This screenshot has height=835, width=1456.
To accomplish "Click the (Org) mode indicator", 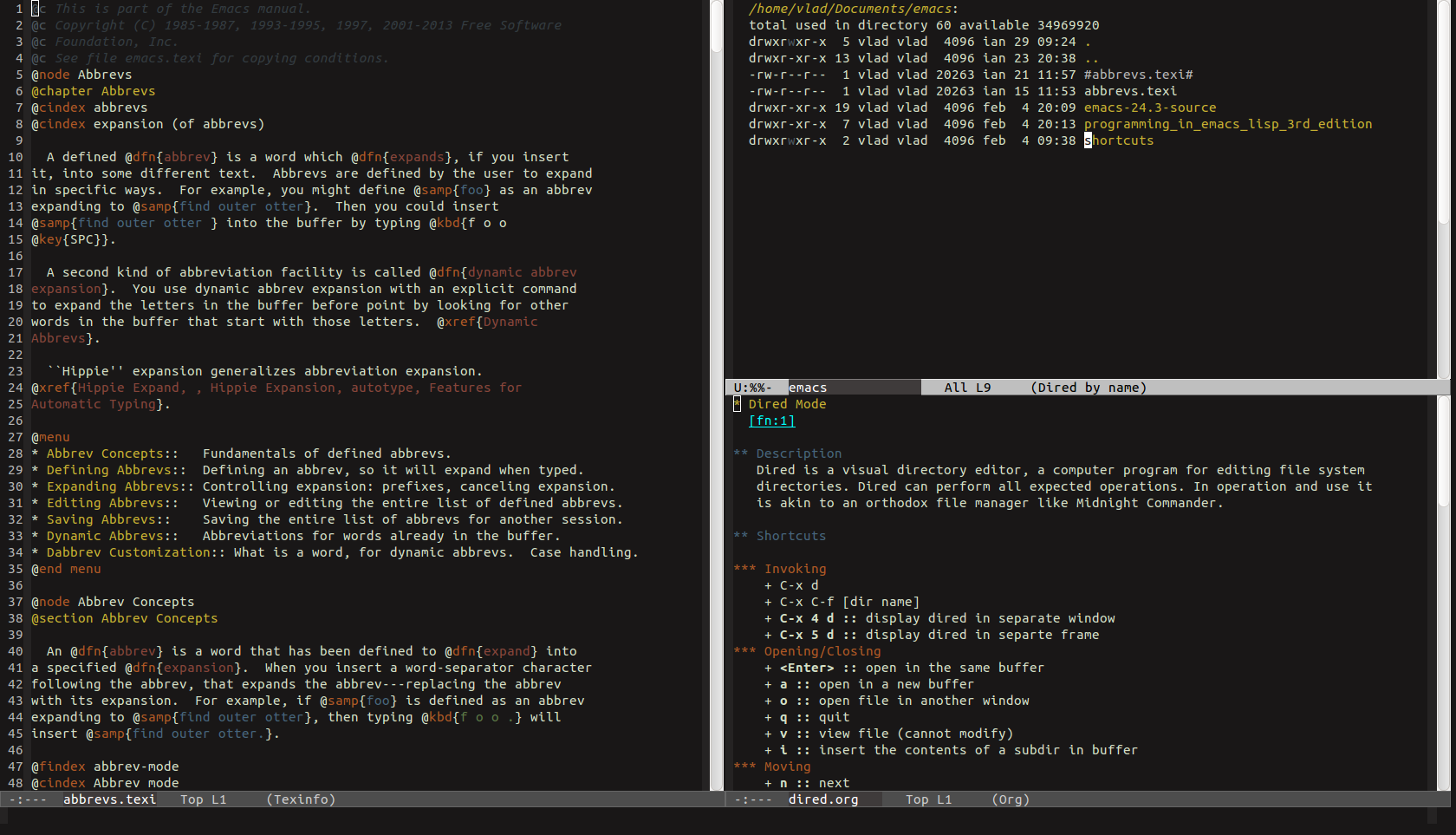I will (1011, 799).
